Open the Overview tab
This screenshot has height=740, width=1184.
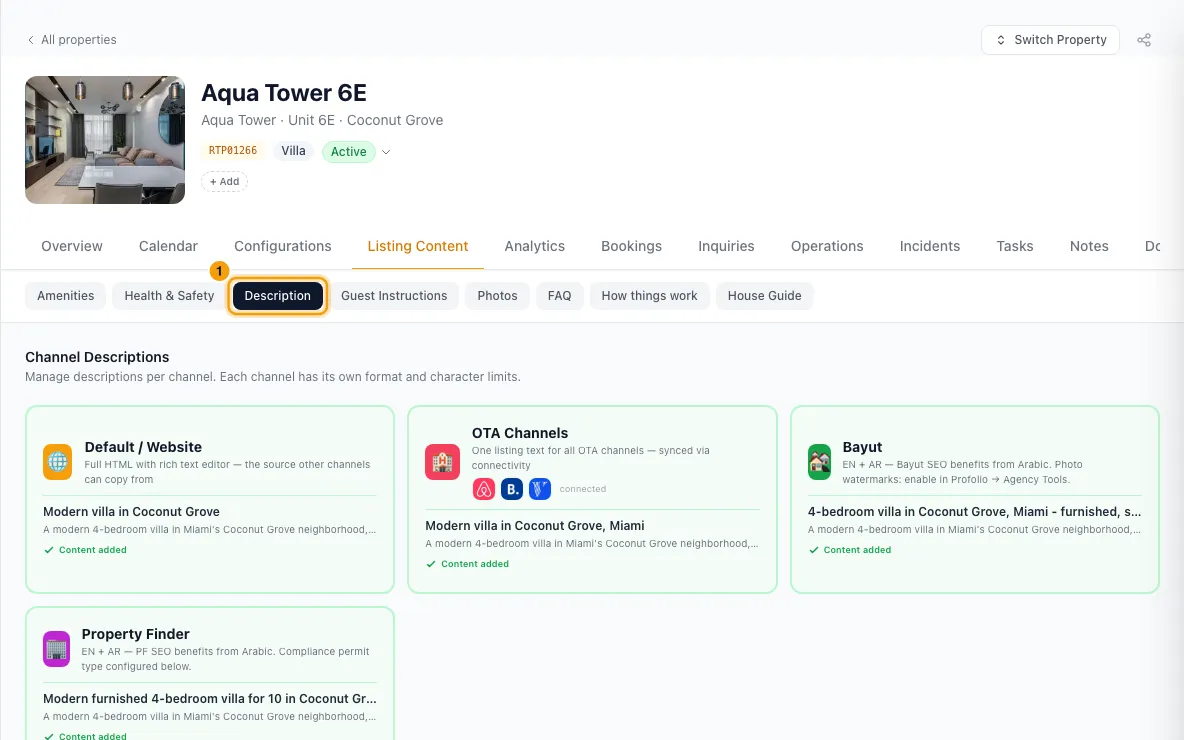pyautogui.click(x=72, y=246)
